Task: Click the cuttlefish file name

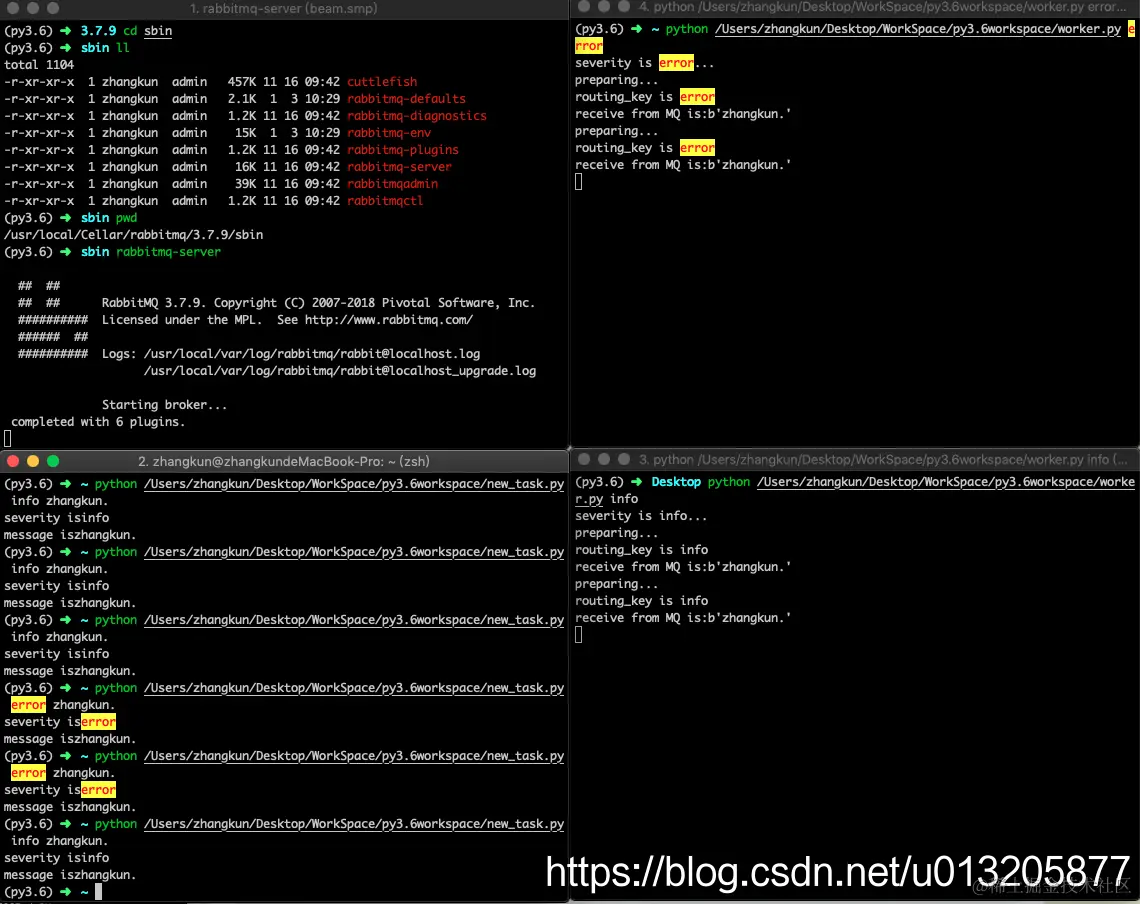Action: point(382,81)
